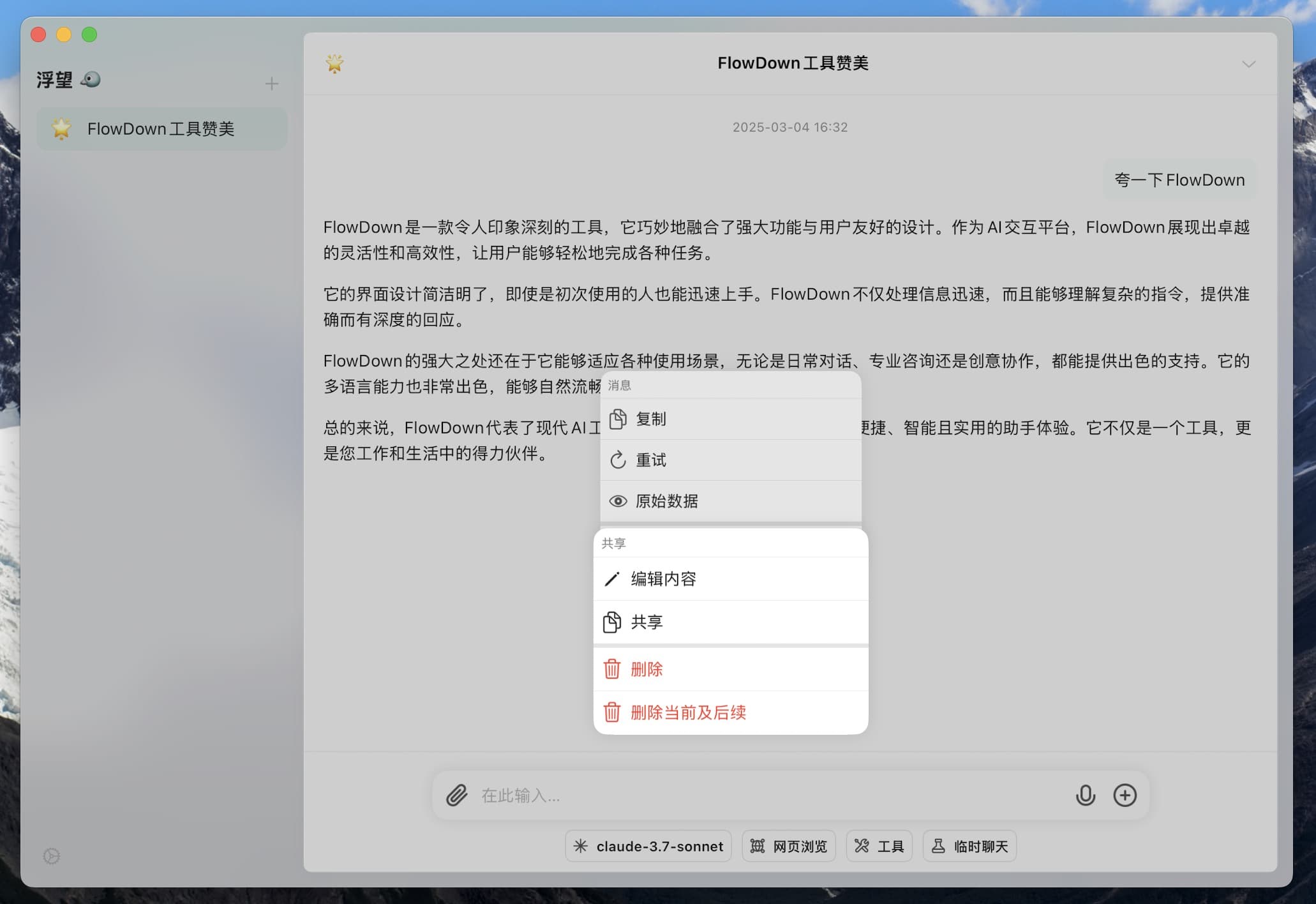Click the first assistant paragraph starting FlowDown是一款
This screenshot has height=904, width=1316.
[786, 240]
